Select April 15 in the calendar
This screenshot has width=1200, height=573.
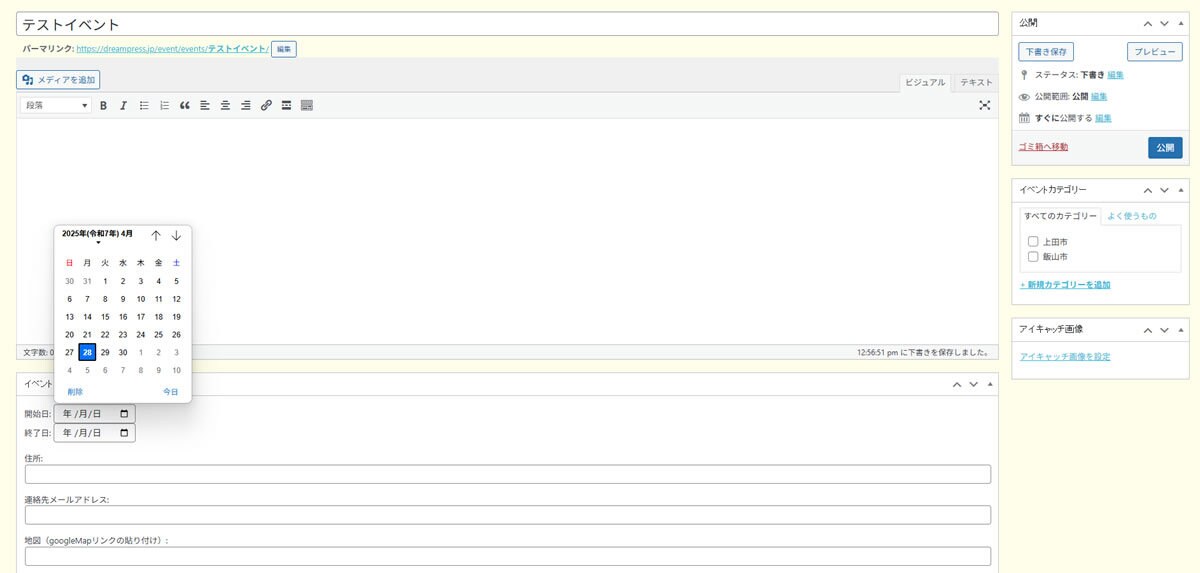pyautogui.click(x=105, y=317)
